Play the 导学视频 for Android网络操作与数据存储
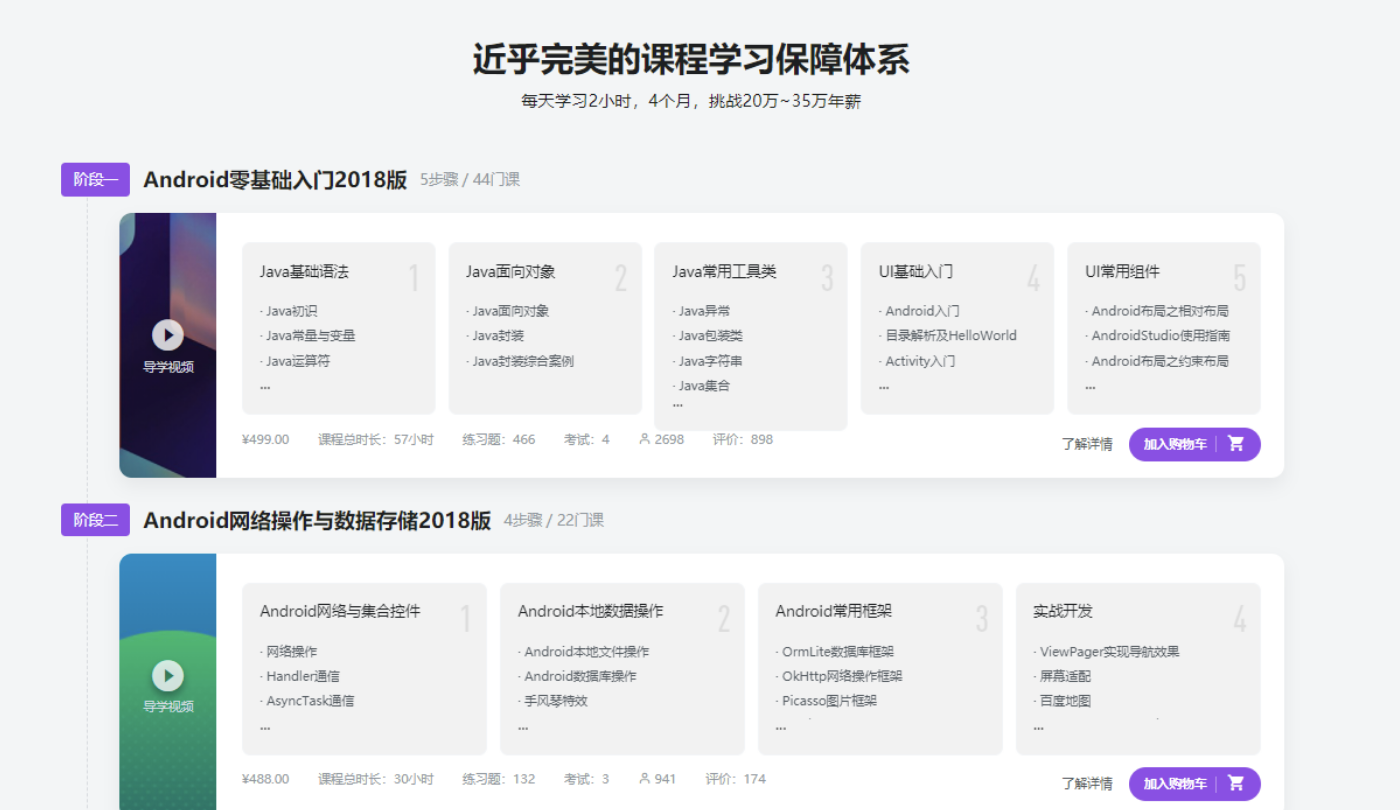 click(168, 676)
